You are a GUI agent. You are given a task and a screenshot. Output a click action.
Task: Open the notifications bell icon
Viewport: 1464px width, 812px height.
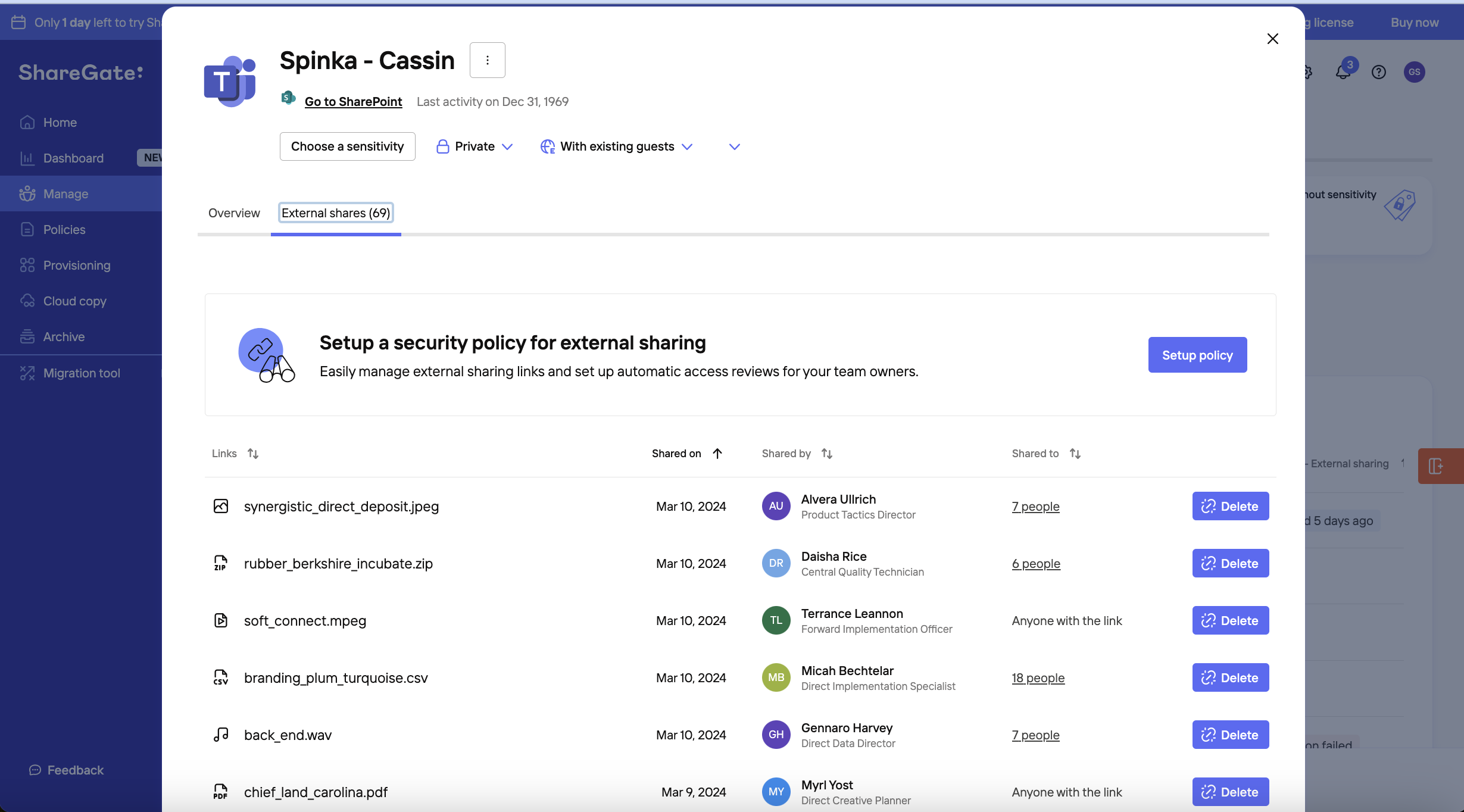click(x=1343, y=71)
